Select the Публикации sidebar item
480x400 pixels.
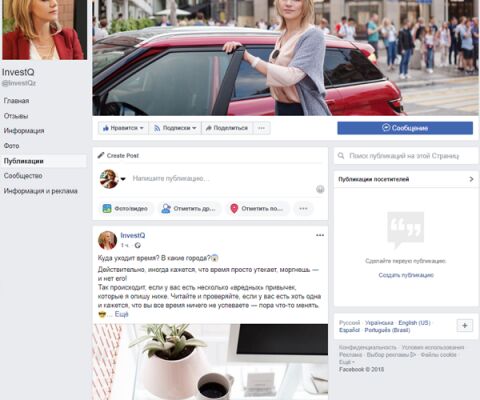[x=43, y=161]
